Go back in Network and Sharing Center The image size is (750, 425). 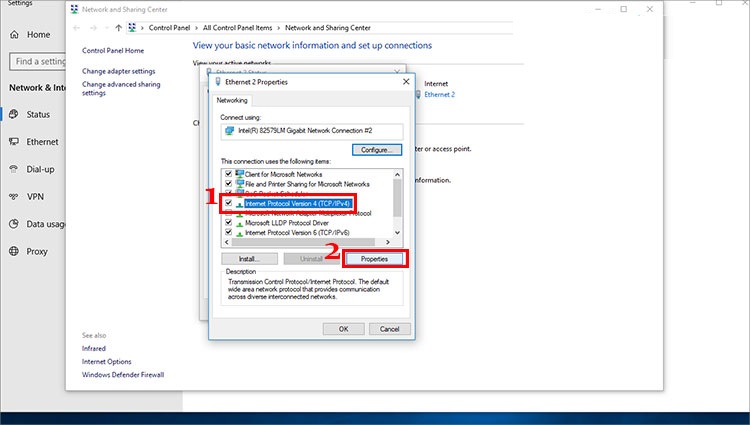click(x=77, y=28)
